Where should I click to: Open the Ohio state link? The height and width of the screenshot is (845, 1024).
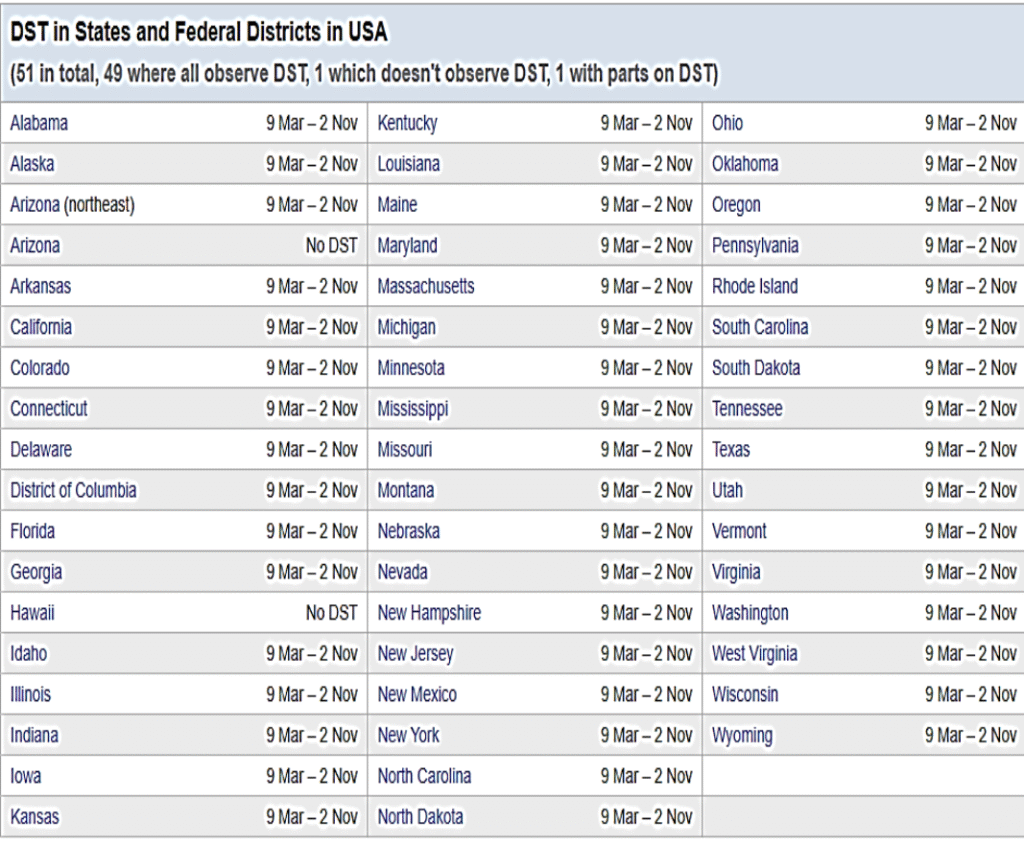[x=727, y=123]
